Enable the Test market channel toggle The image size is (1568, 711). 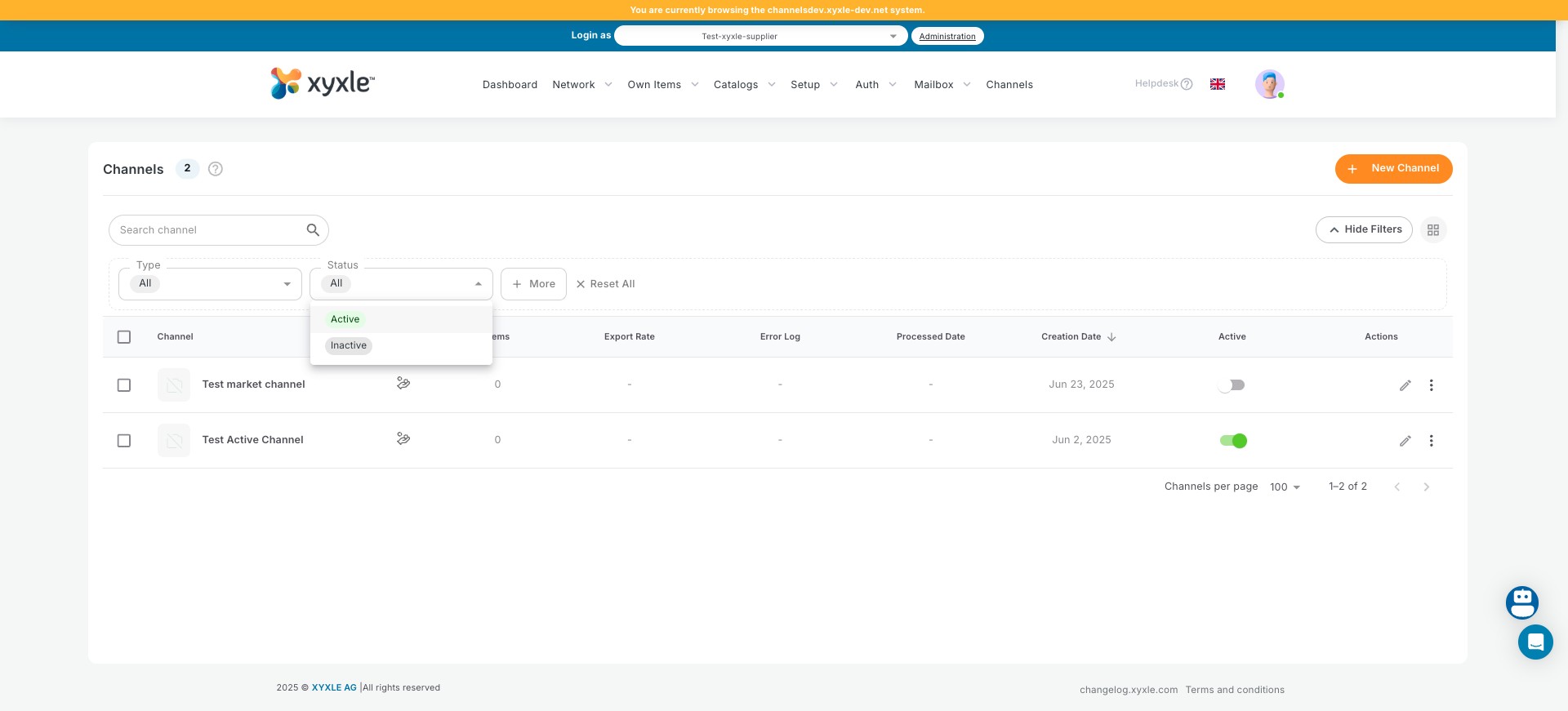(1232, 385)
